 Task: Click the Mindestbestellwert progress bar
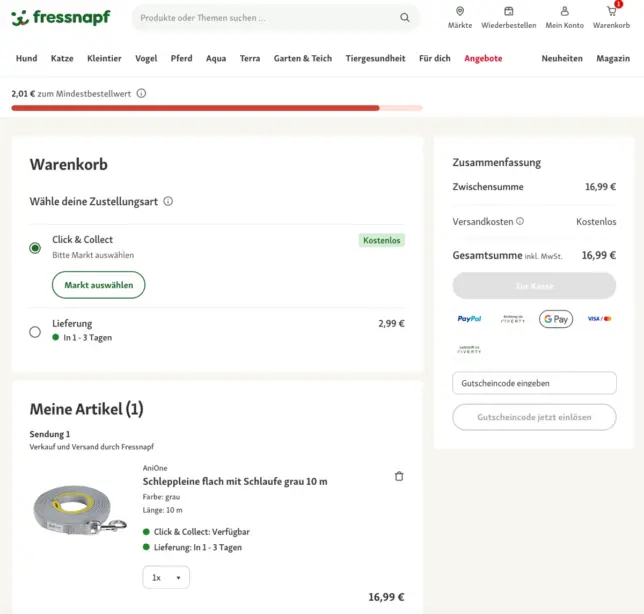click(x=217, y=108)
